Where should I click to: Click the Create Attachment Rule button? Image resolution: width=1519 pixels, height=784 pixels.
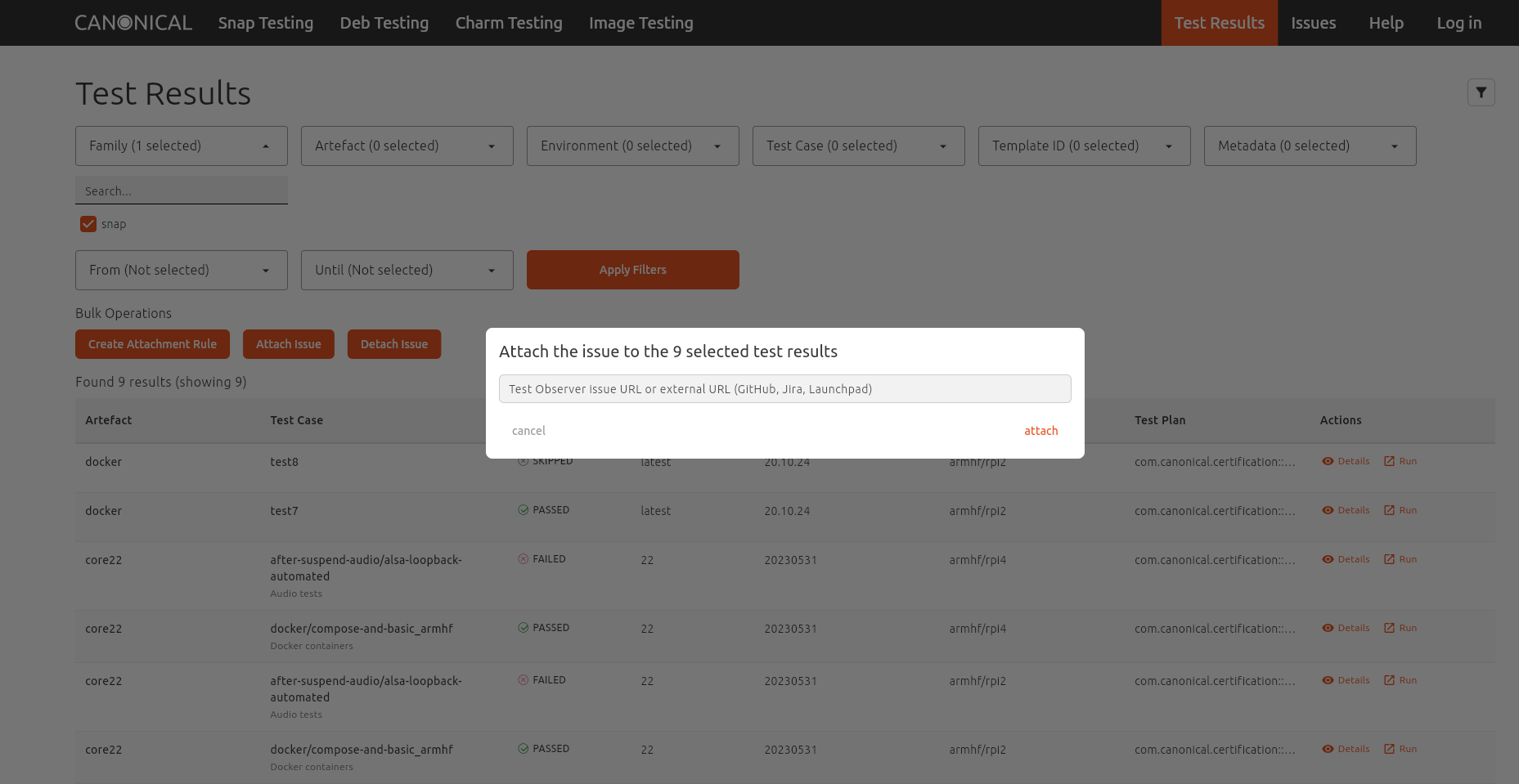152,343
